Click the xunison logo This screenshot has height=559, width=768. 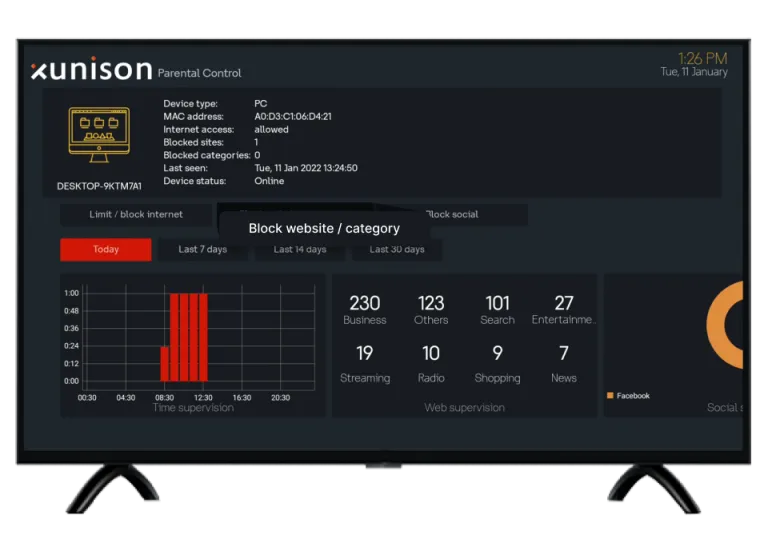pyautogui.click(x=92, y=70)
